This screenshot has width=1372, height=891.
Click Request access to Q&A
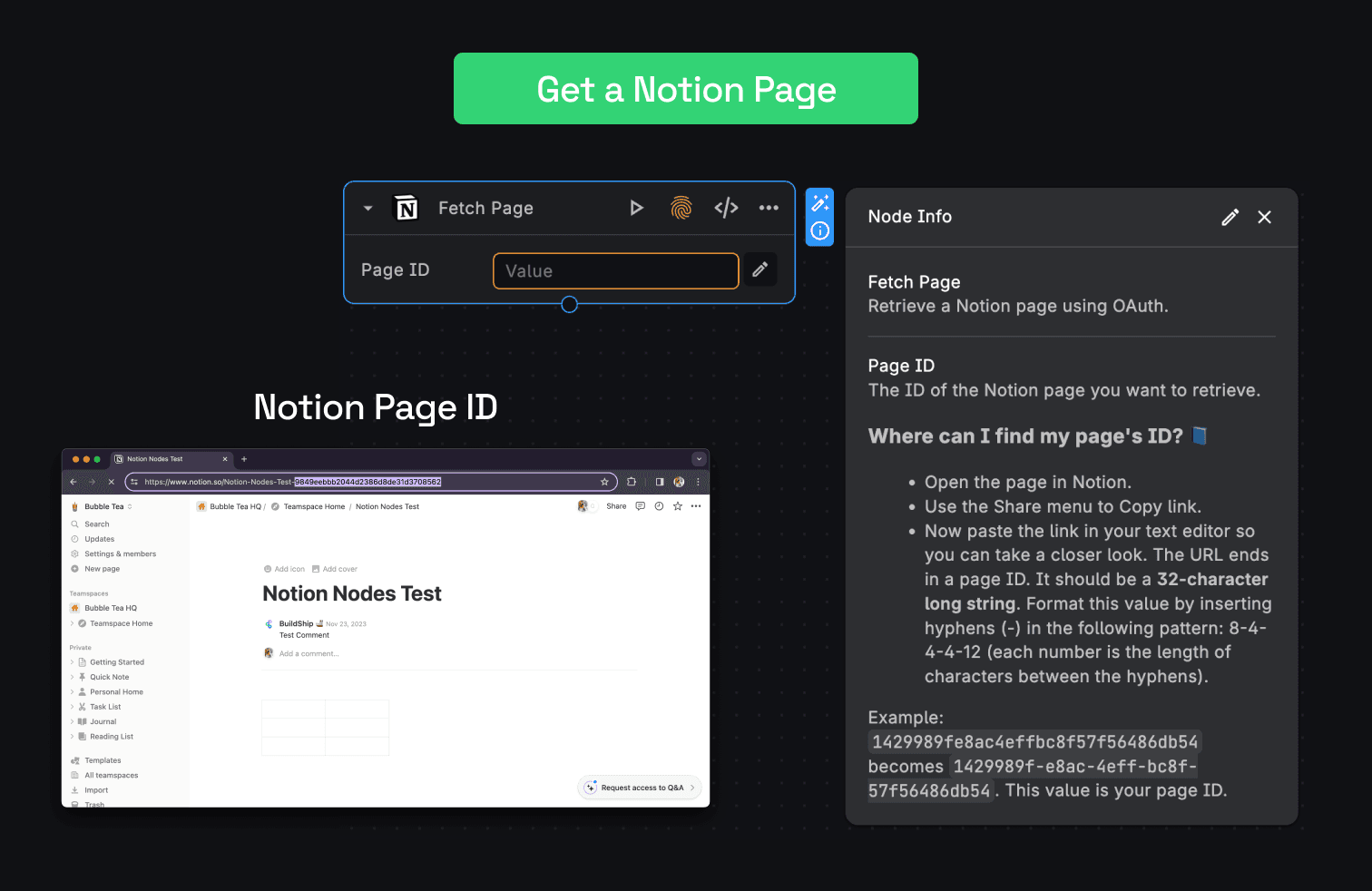tap(639, 788)
